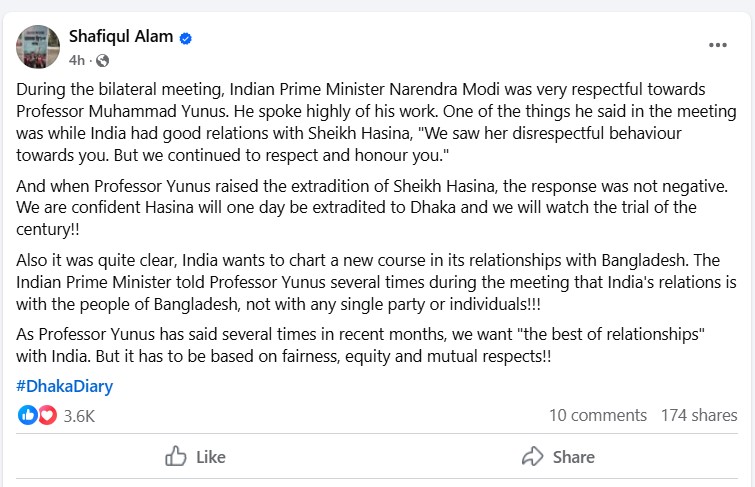Image resolution: width=755 pixels, height=487 pixels.
Task: View the 3.6K reactions list
Action: [79, 416]
